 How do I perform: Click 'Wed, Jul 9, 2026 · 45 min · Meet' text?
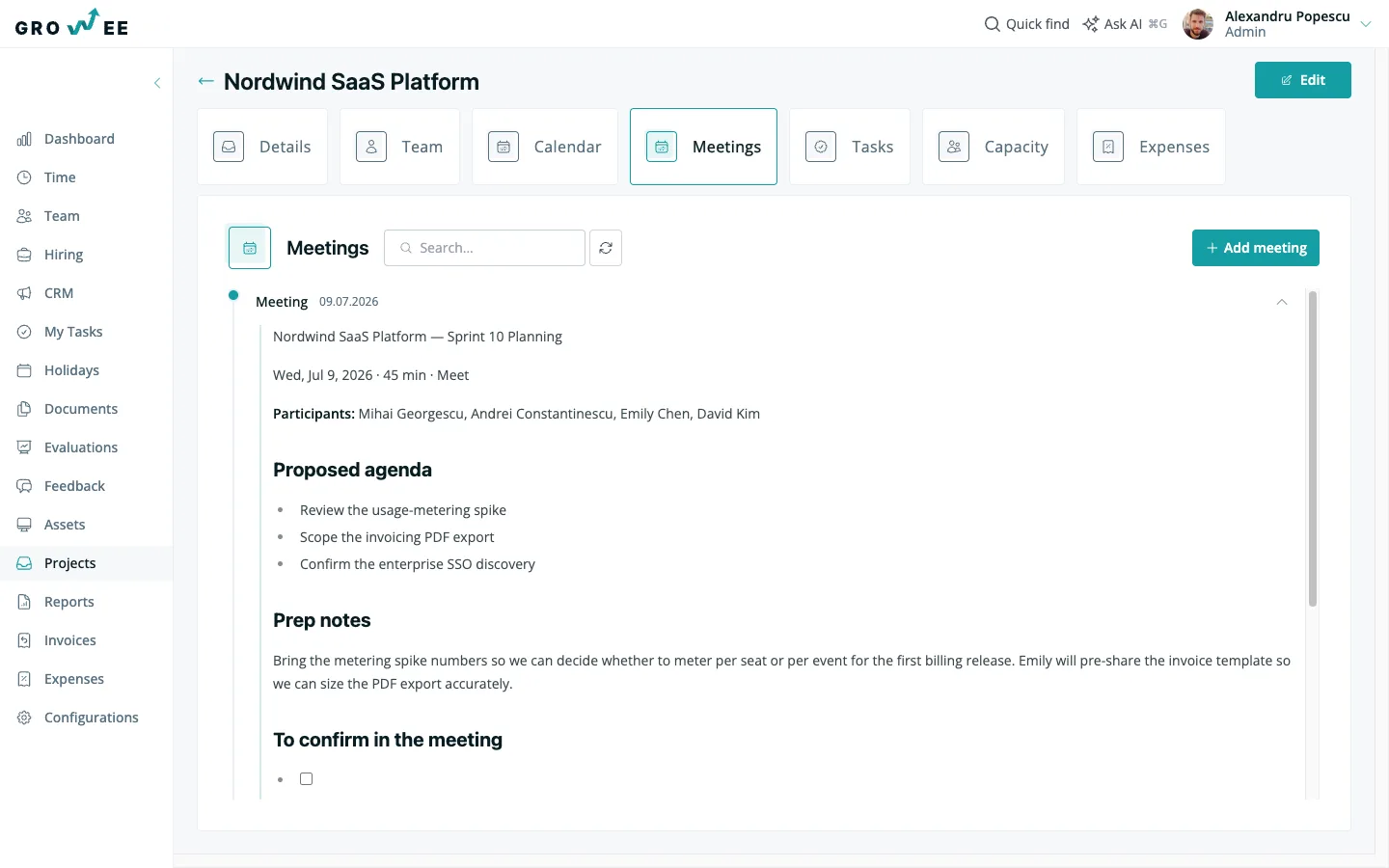[x=370, y=375]
